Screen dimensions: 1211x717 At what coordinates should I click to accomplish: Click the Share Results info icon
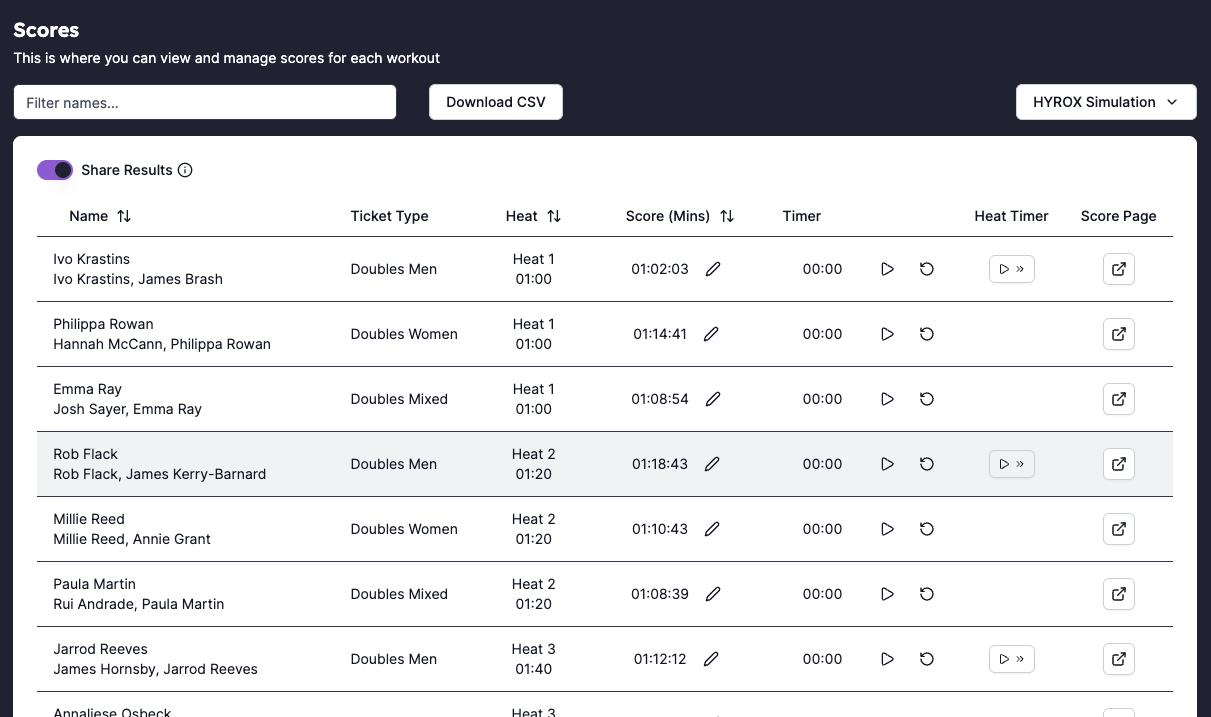click(x=185, y=170)
